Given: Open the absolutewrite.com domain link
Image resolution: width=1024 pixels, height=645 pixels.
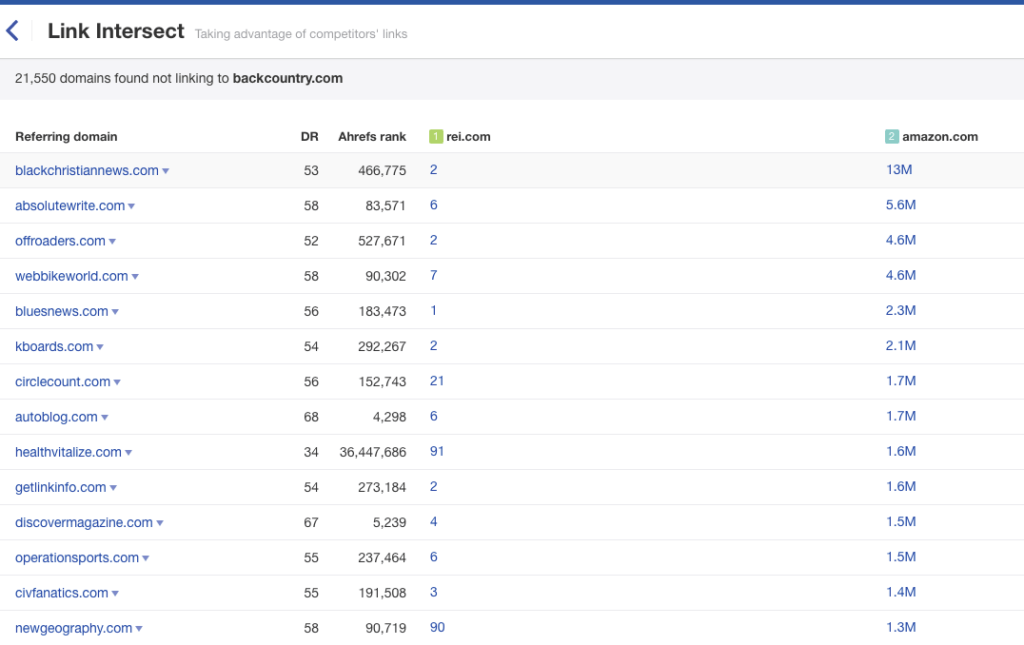Looking at the screenshot, I should [70, 206].
